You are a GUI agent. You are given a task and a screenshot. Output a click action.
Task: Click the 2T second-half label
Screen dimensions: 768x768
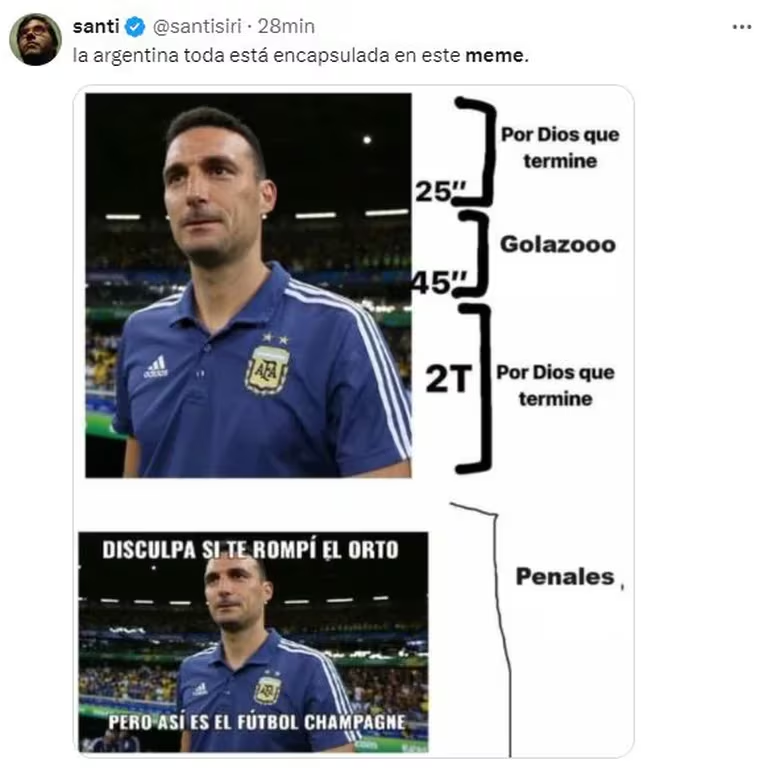(449, 379)
